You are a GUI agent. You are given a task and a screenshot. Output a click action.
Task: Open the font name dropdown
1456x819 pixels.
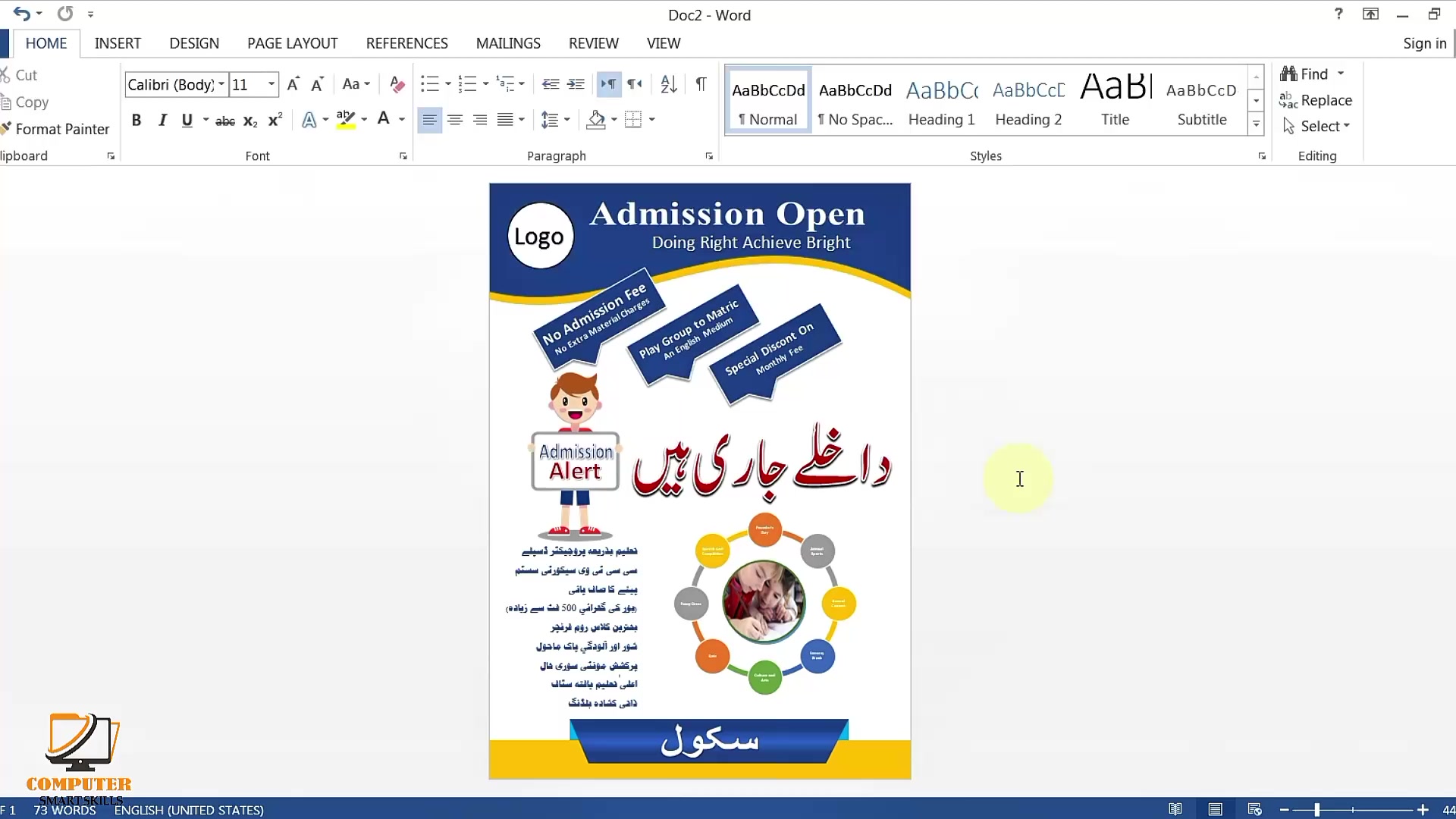221,84
